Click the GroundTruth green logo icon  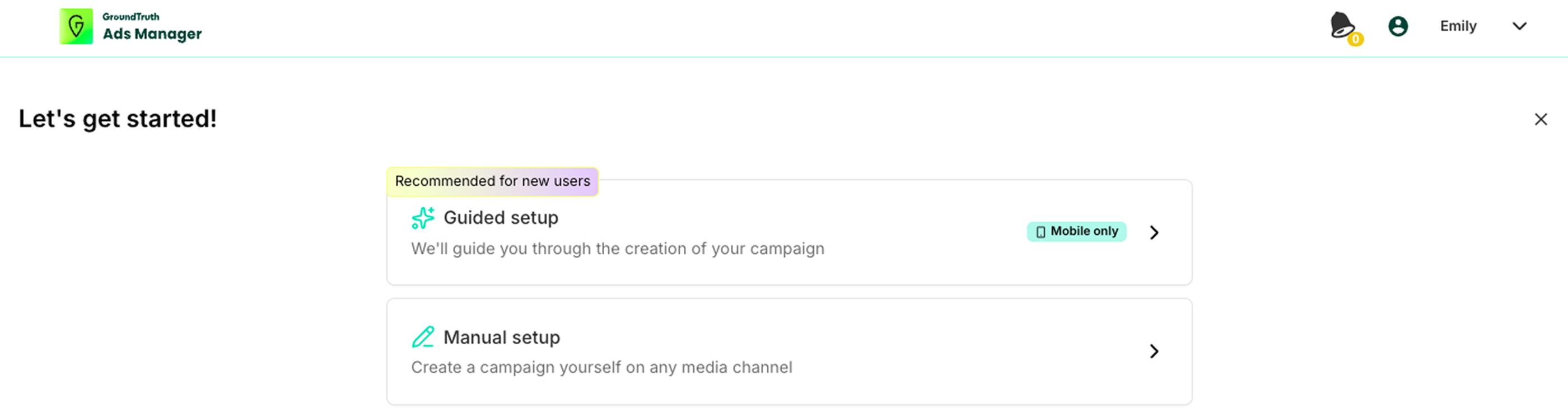coord(76,26)
